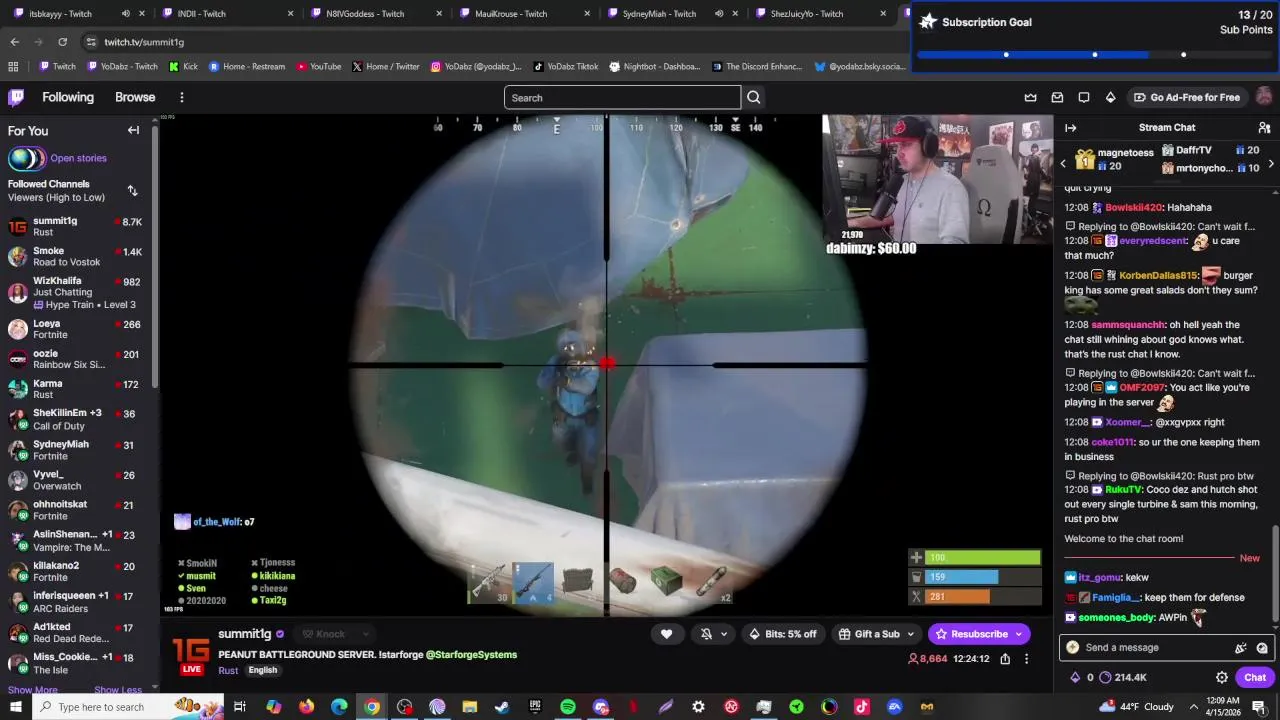Open the Windows Start menu
Viewport: 1280px width, 720px height.
pyautogui.click(x=16, y=707)
